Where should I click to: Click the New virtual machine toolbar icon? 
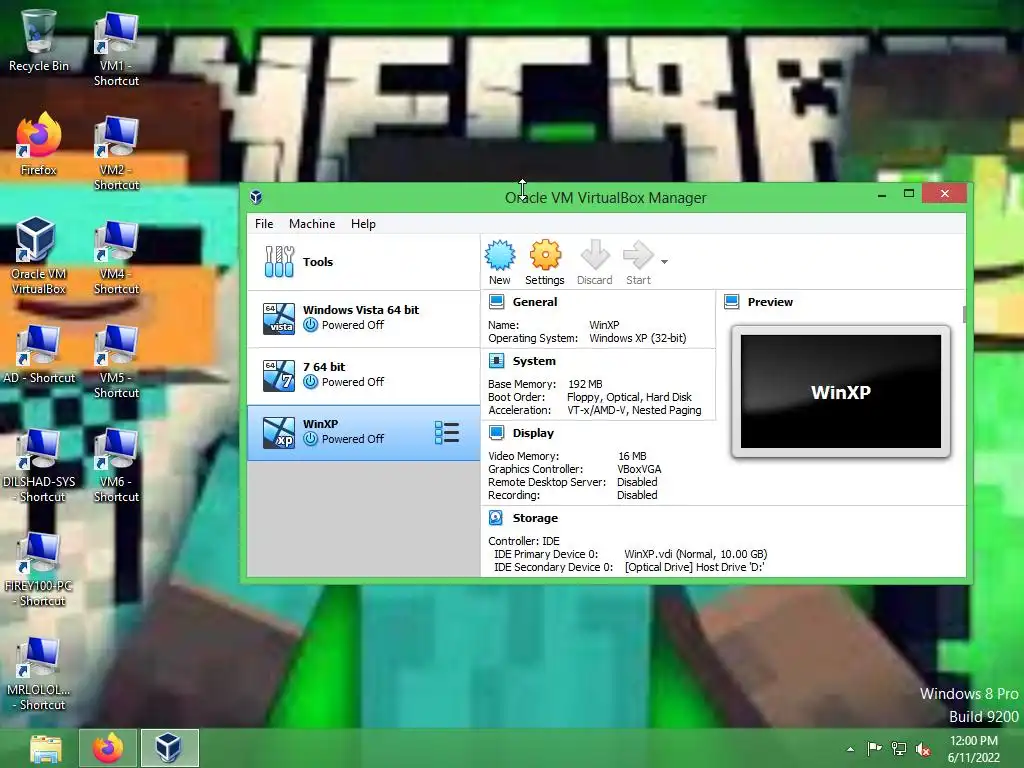500,263
